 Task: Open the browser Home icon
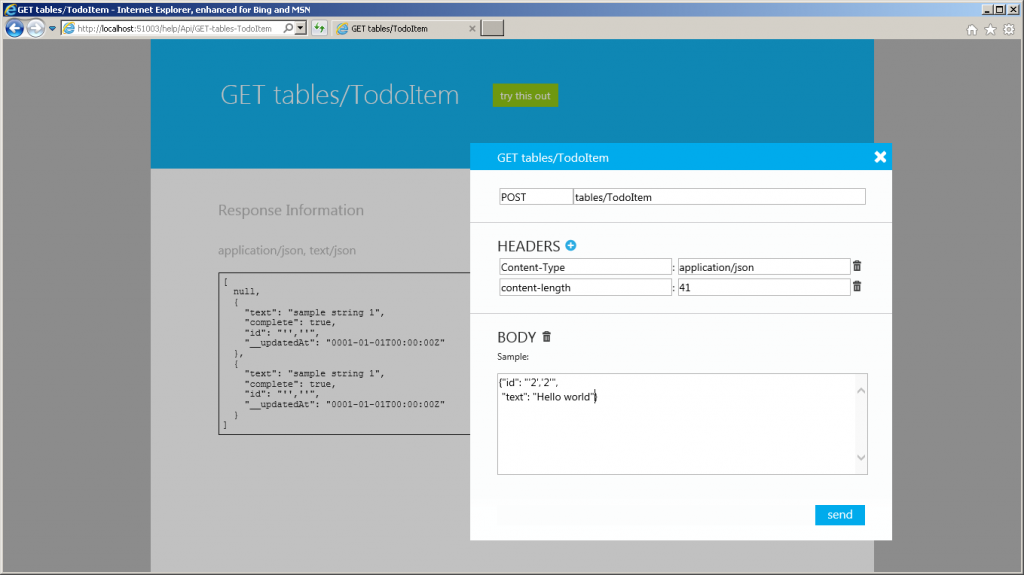point(971,29)
